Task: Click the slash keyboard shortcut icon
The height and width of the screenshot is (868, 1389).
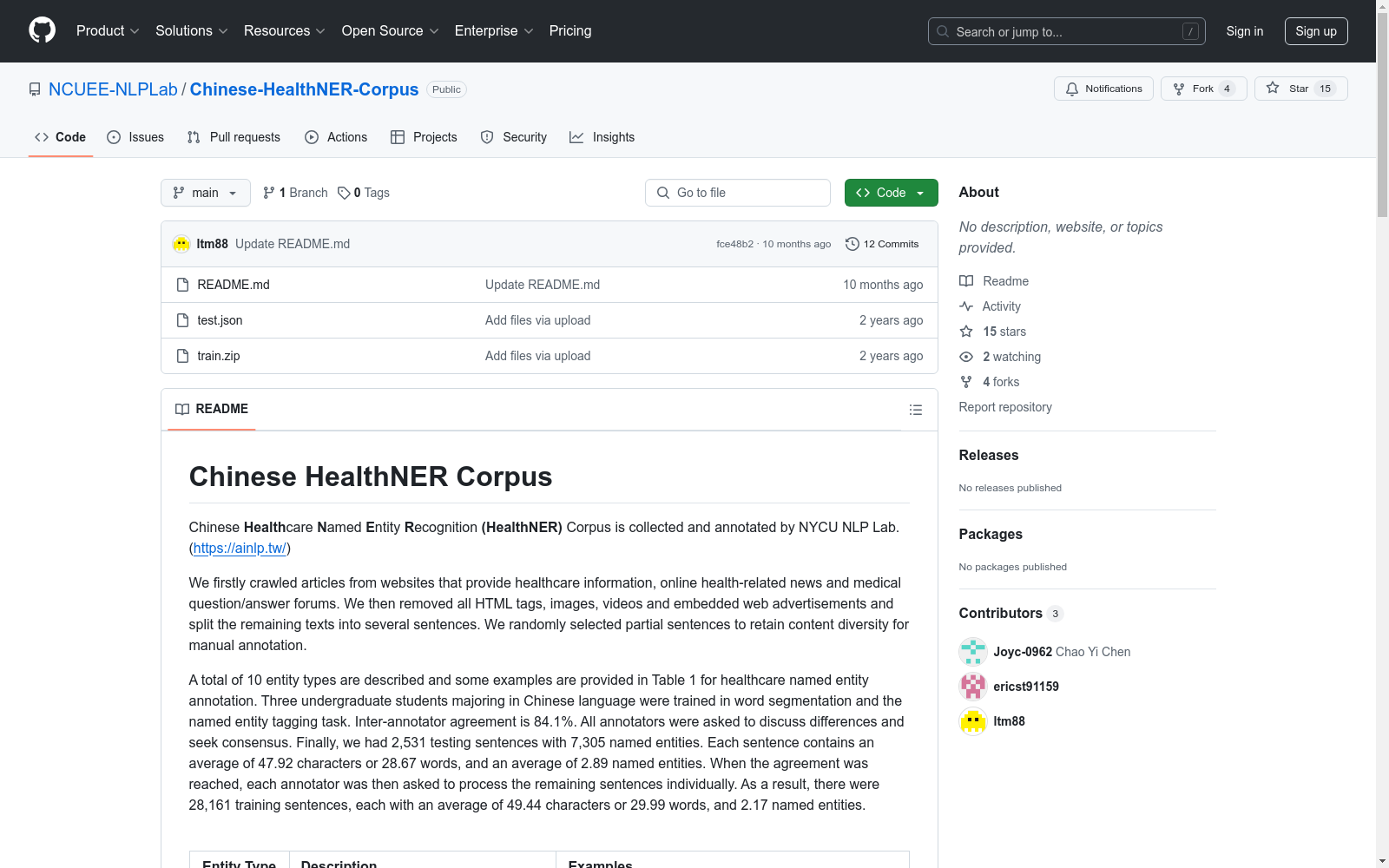Action: (x=1190, y=31)
